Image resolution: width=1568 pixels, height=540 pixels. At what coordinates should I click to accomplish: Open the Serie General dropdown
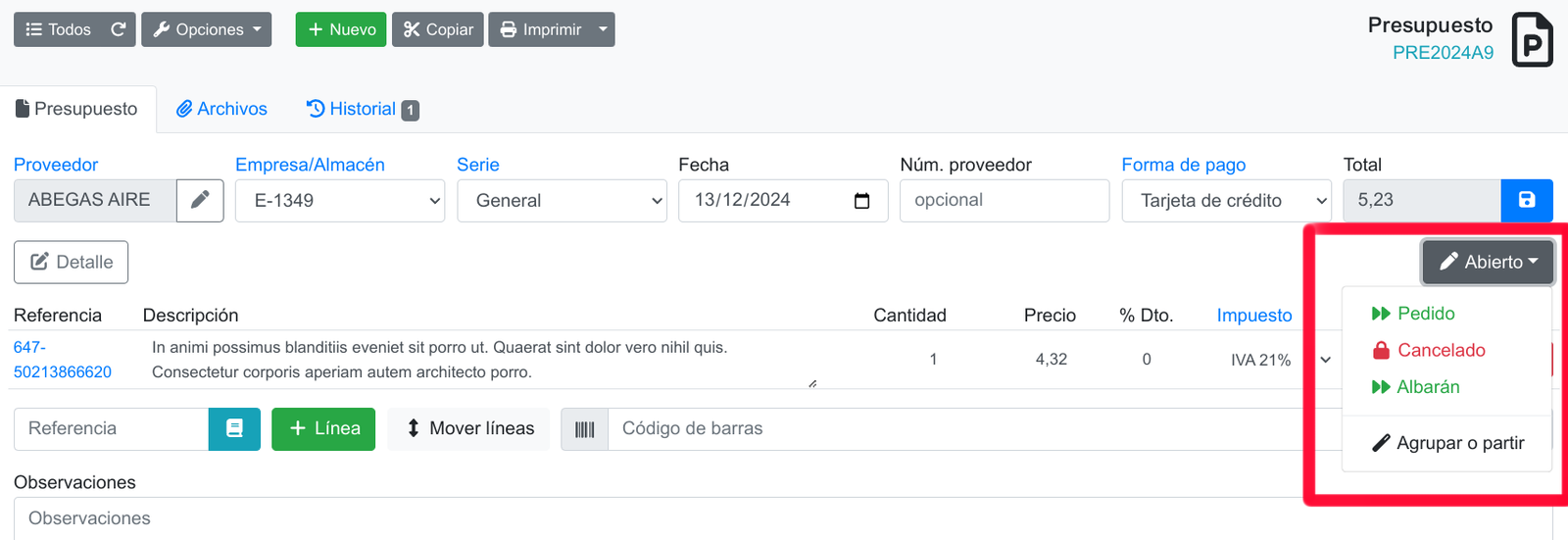point(562,200)
